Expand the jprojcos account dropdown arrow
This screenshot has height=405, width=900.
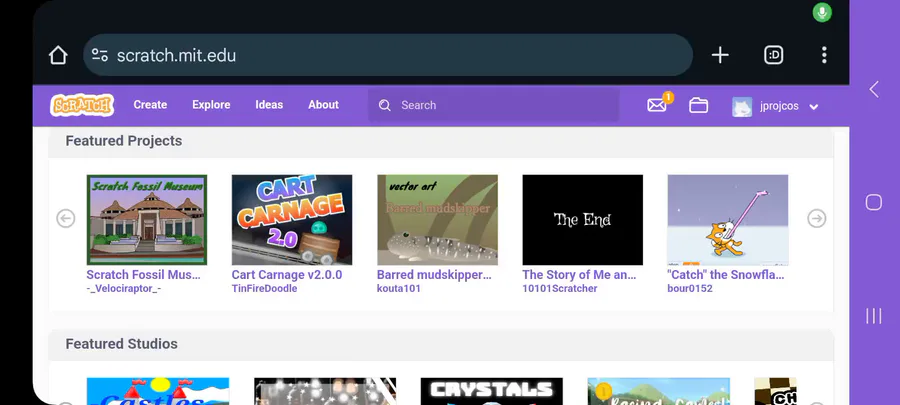[x=813, y=107]
